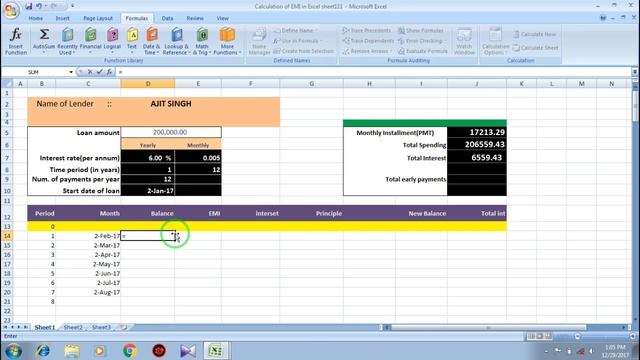The height and width of the screenshot is (360, 640).
Task: Adjust the zoom slider
Action: tap(577, 336)
